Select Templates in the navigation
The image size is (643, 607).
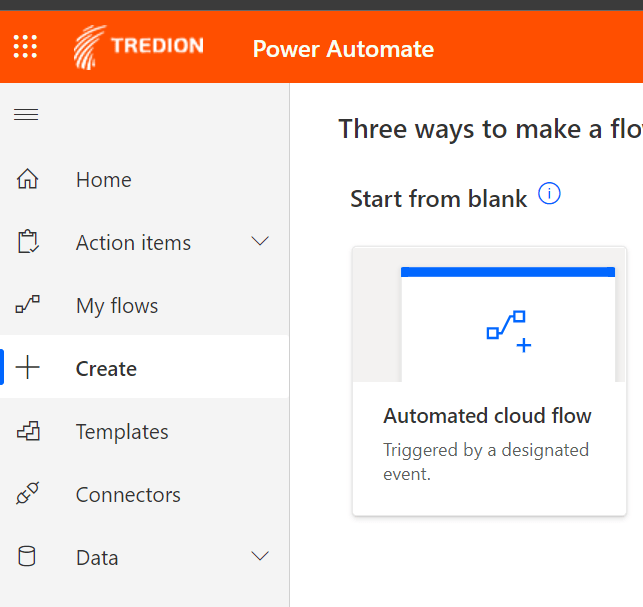[122, 432]
